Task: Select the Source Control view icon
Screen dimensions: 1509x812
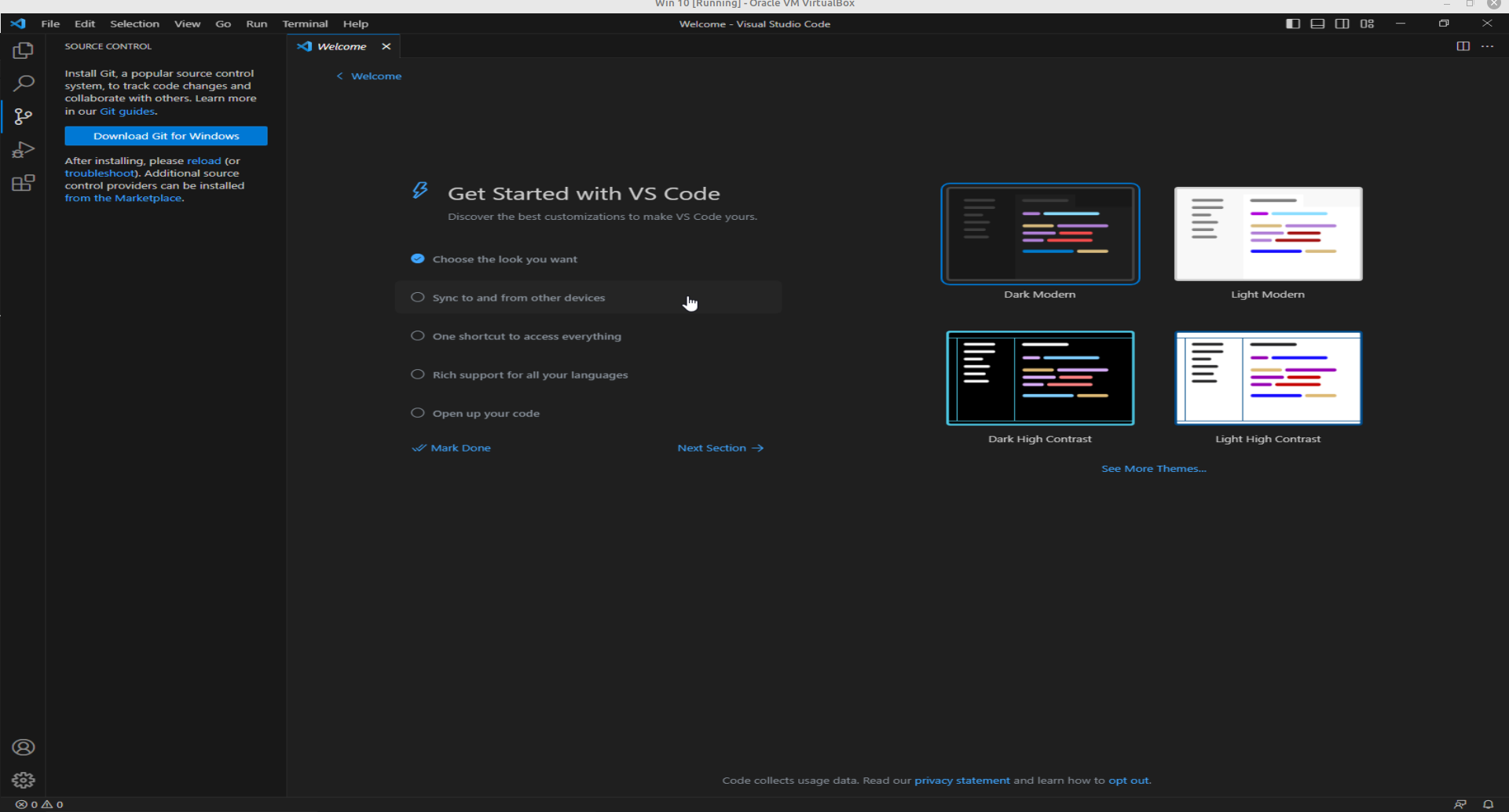Action: coord(24,116)
